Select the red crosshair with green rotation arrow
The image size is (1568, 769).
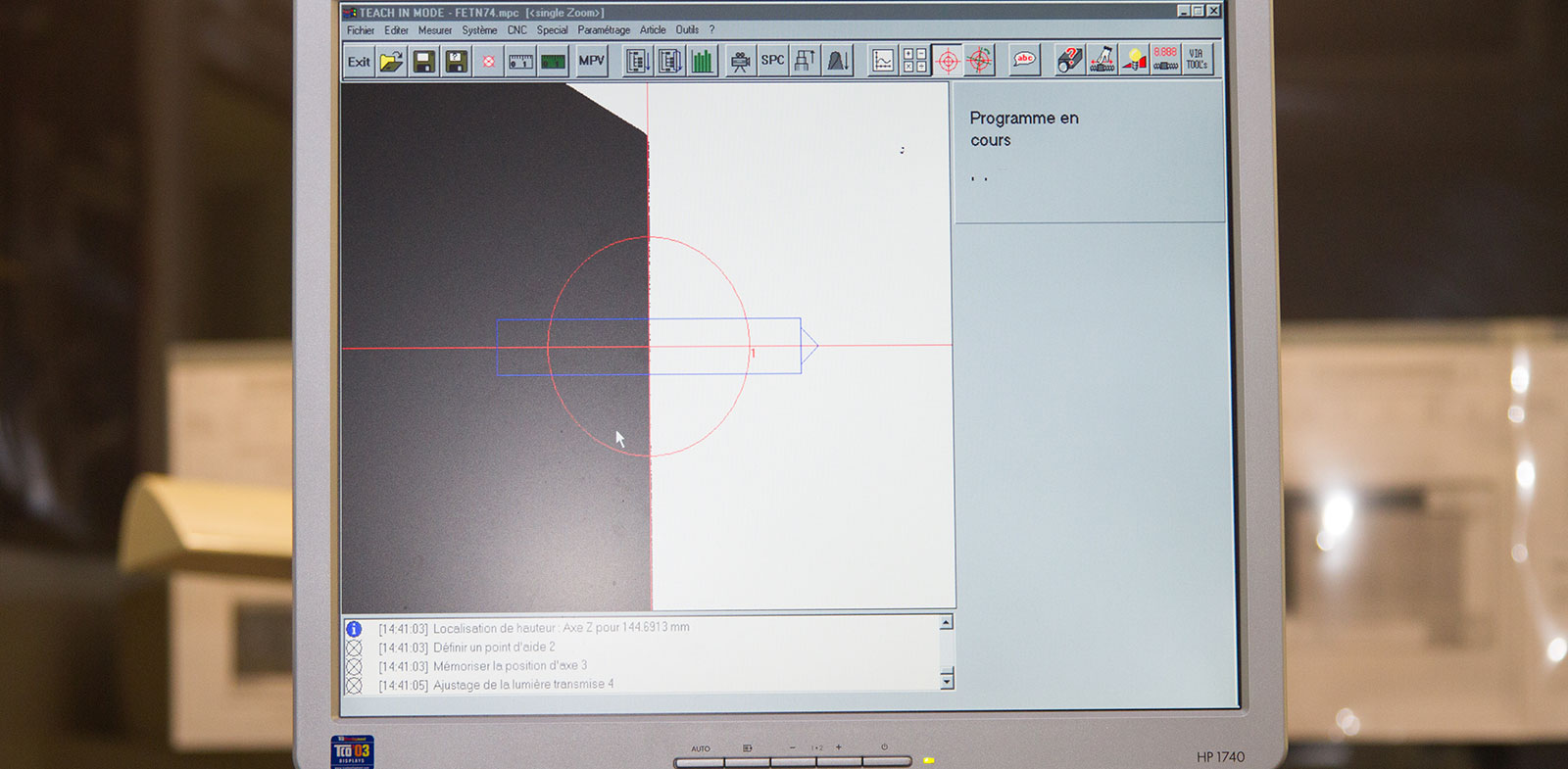[979, 61]
